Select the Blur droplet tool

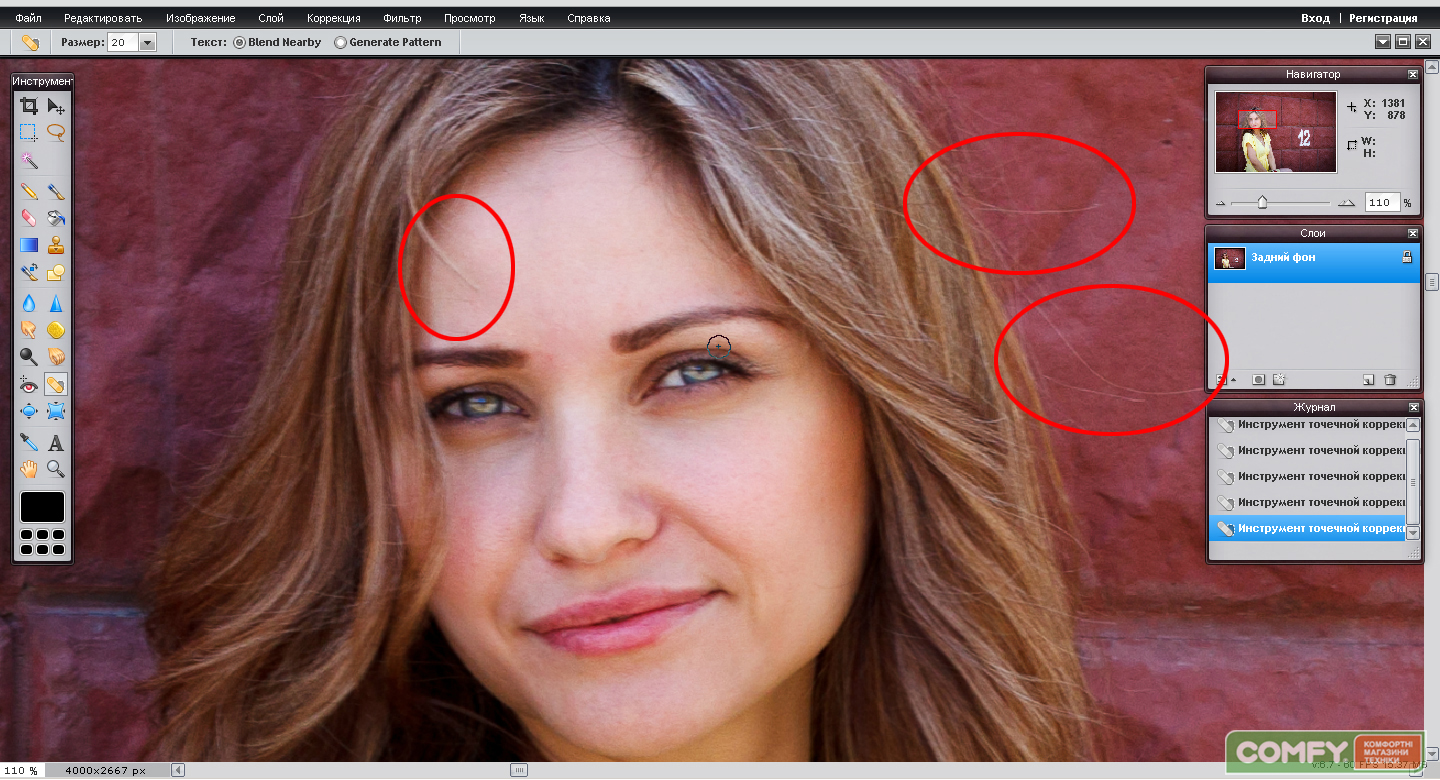29,302
